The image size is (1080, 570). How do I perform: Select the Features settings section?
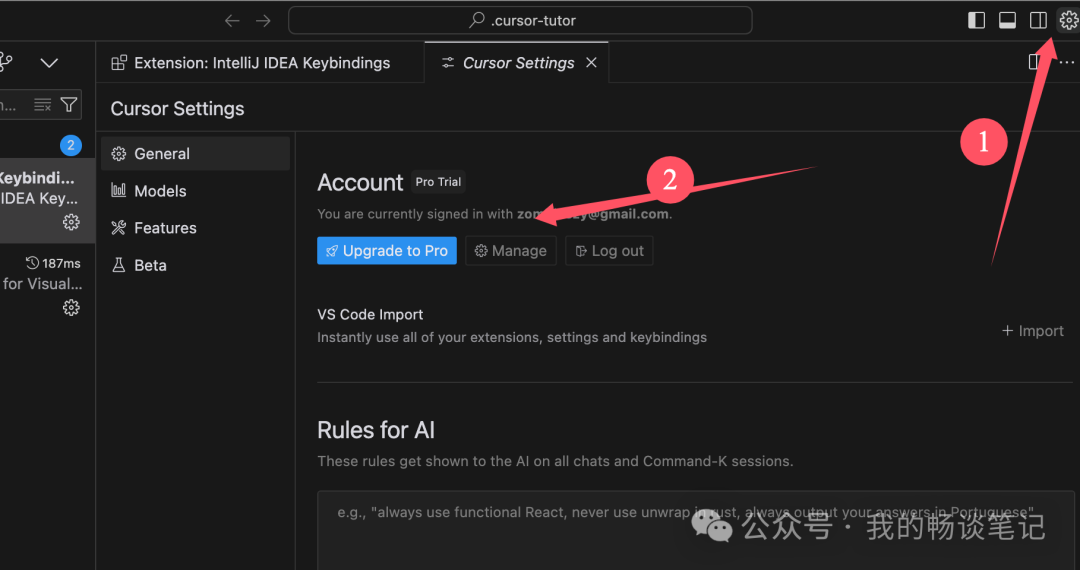196,228
